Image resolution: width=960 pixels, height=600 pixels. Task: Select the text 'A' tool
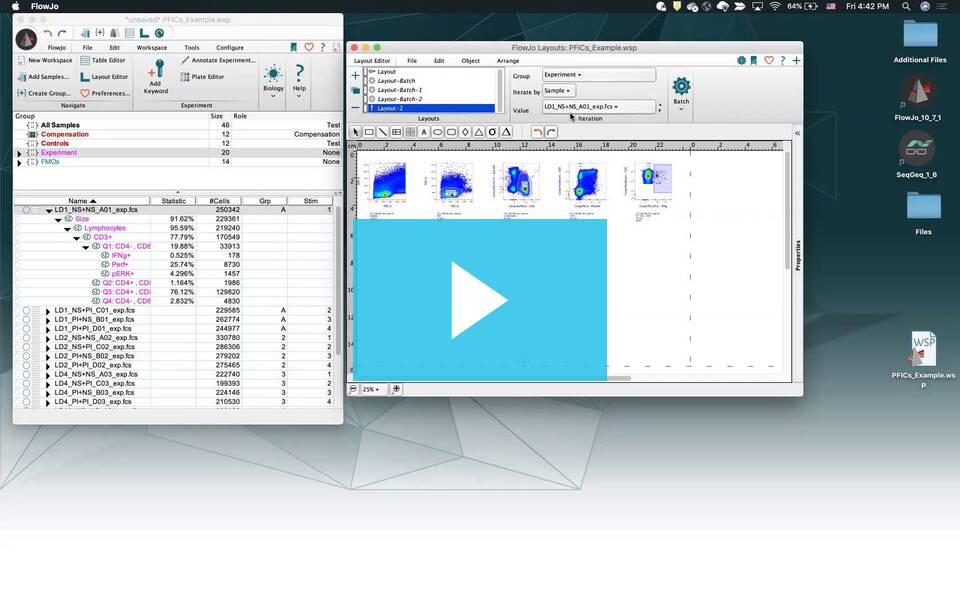[x=424, y=132]
